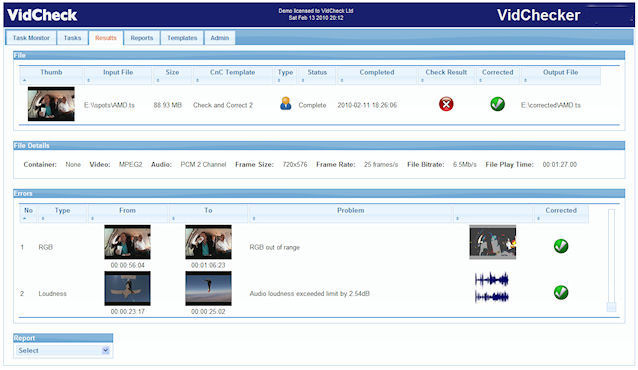
Task: Click the green Corrected checkmark in File table
Action: tap(497, 104)
